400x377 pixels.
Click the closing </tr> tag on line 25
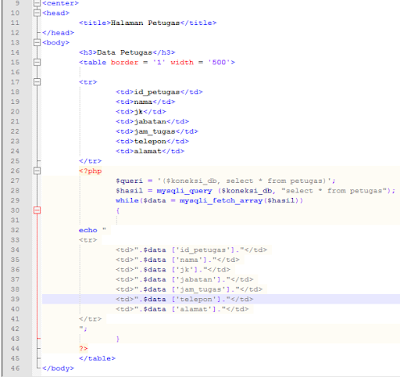(x=90, y=161)
